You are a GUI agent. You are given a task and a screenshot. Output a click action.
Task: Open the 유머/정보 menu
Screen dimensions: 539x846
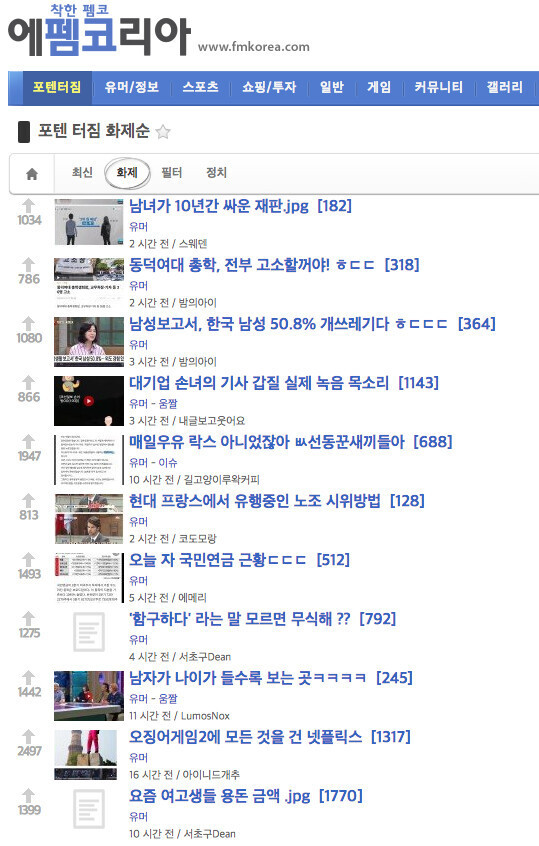click(x=132, y=87)
